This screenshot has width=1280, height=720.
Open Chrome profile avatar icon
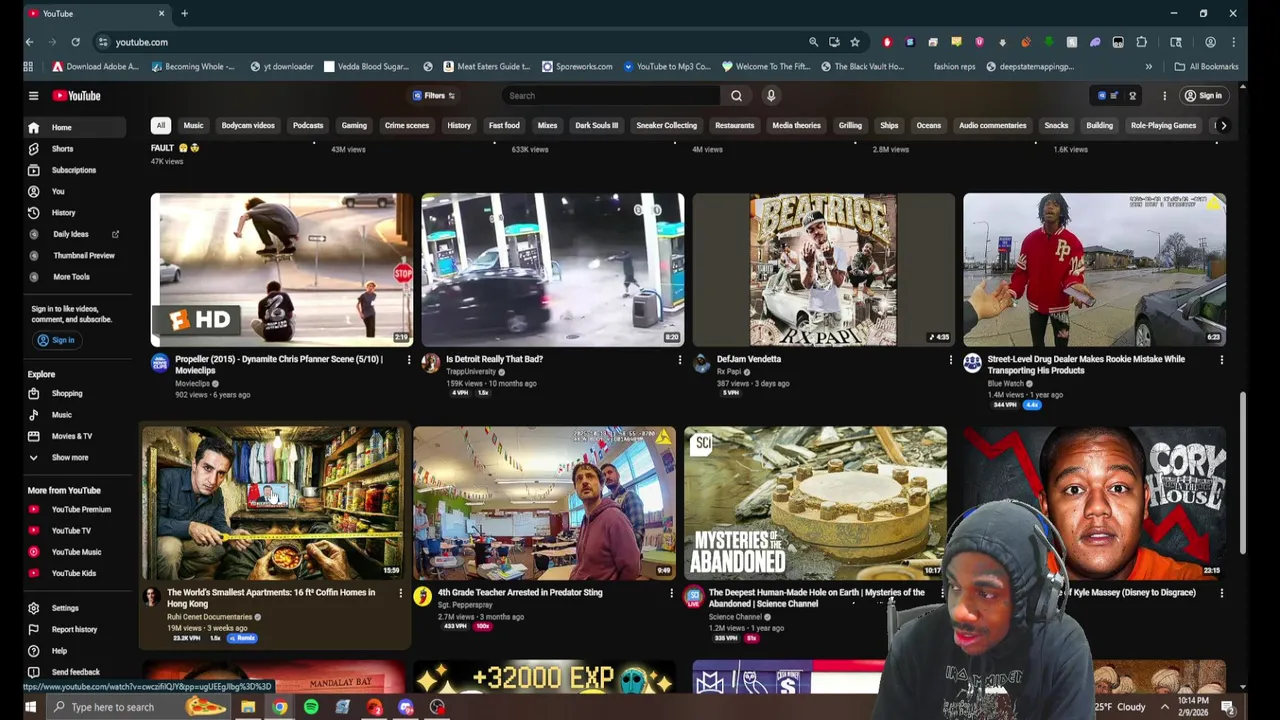tap(1210, 42)
